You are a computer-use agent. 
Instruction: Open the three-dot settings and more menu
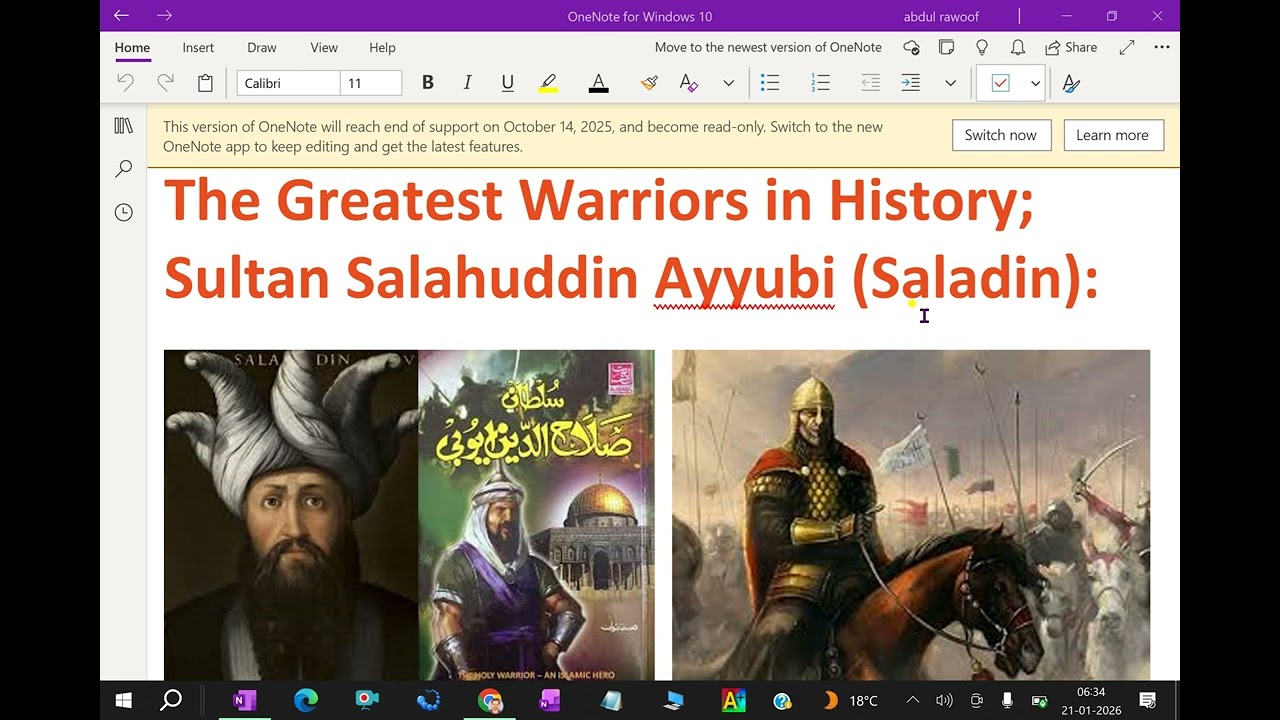click(1161, 47)
